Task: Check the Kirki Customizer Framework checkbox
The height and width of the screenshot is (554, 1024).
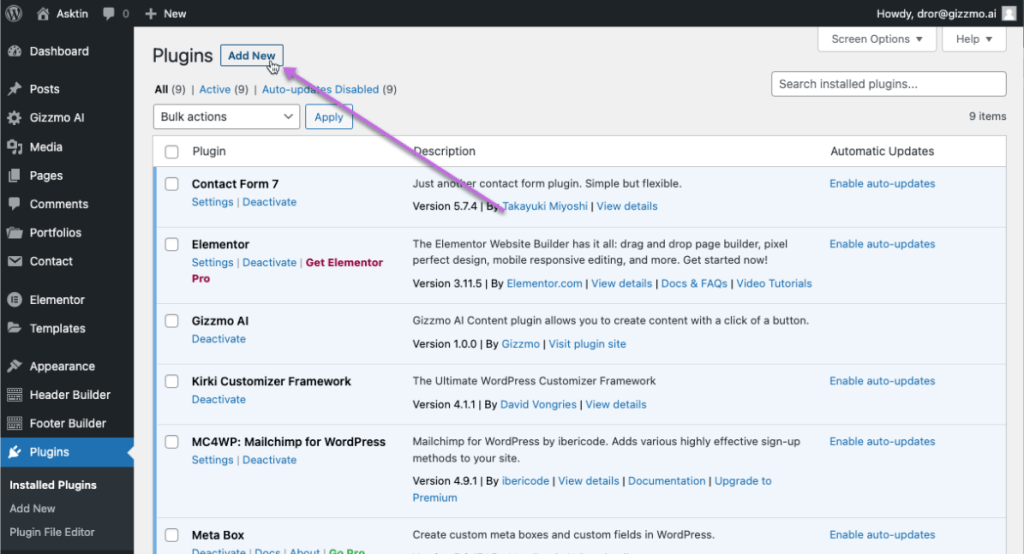Action: coord(172,381)
